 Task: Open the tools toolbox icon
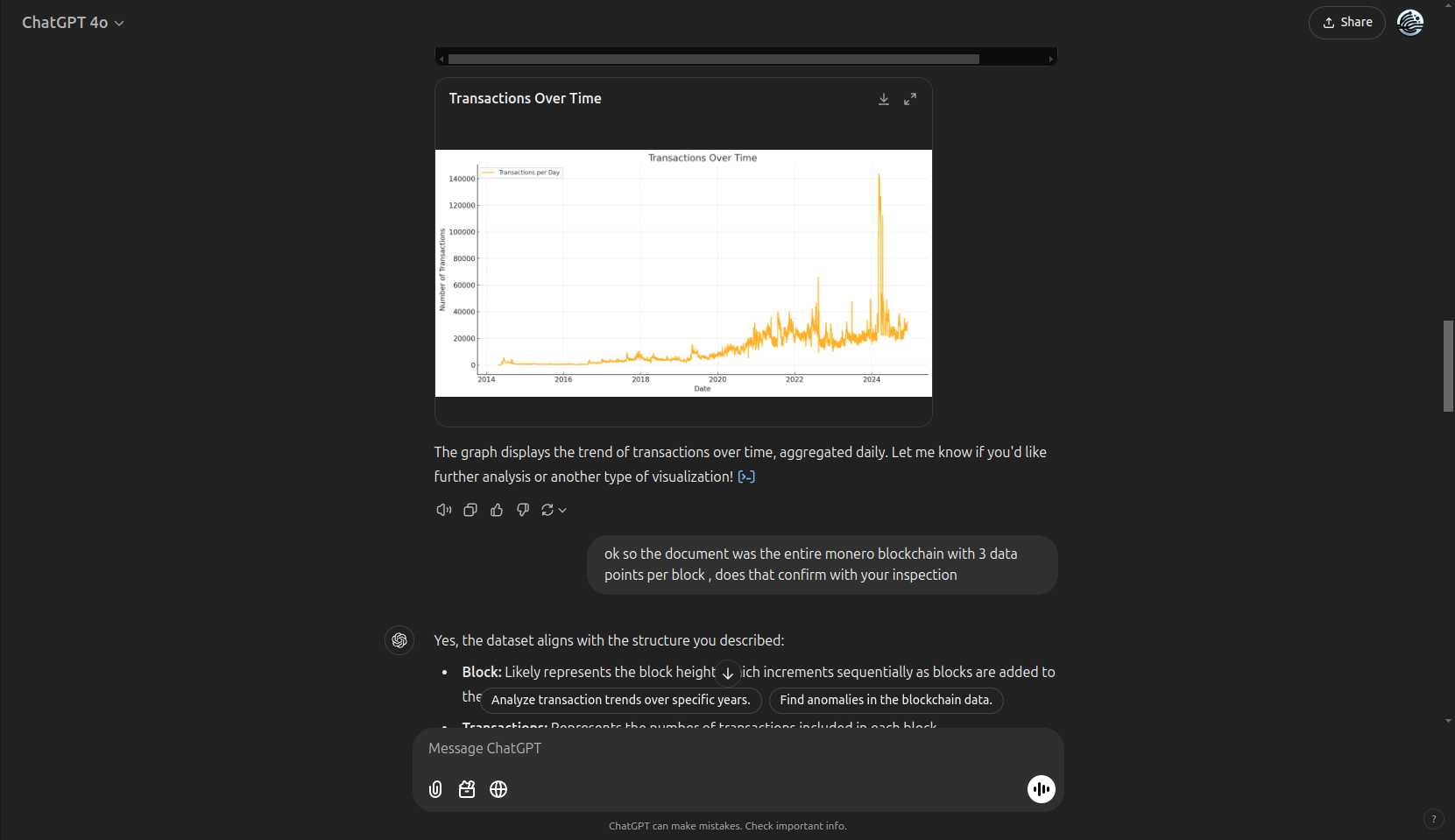coord(467,789)
